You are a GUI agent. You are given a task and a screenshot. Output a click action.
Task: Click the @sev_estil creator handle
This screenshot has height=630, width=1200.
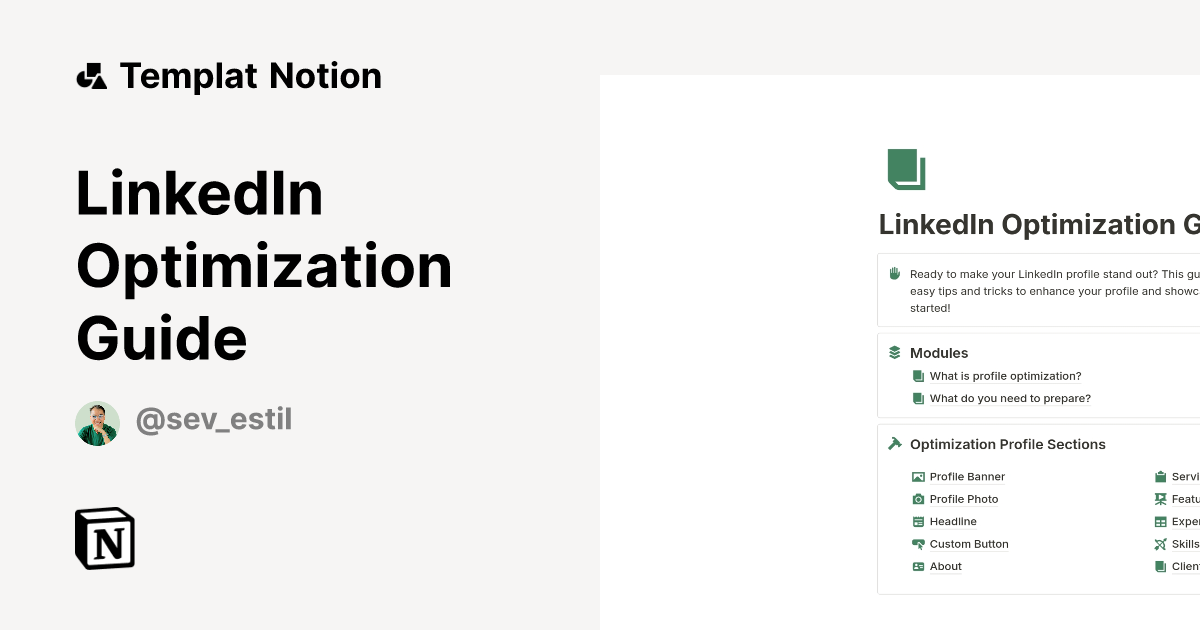pyautogui.click(x=213, y=419)
